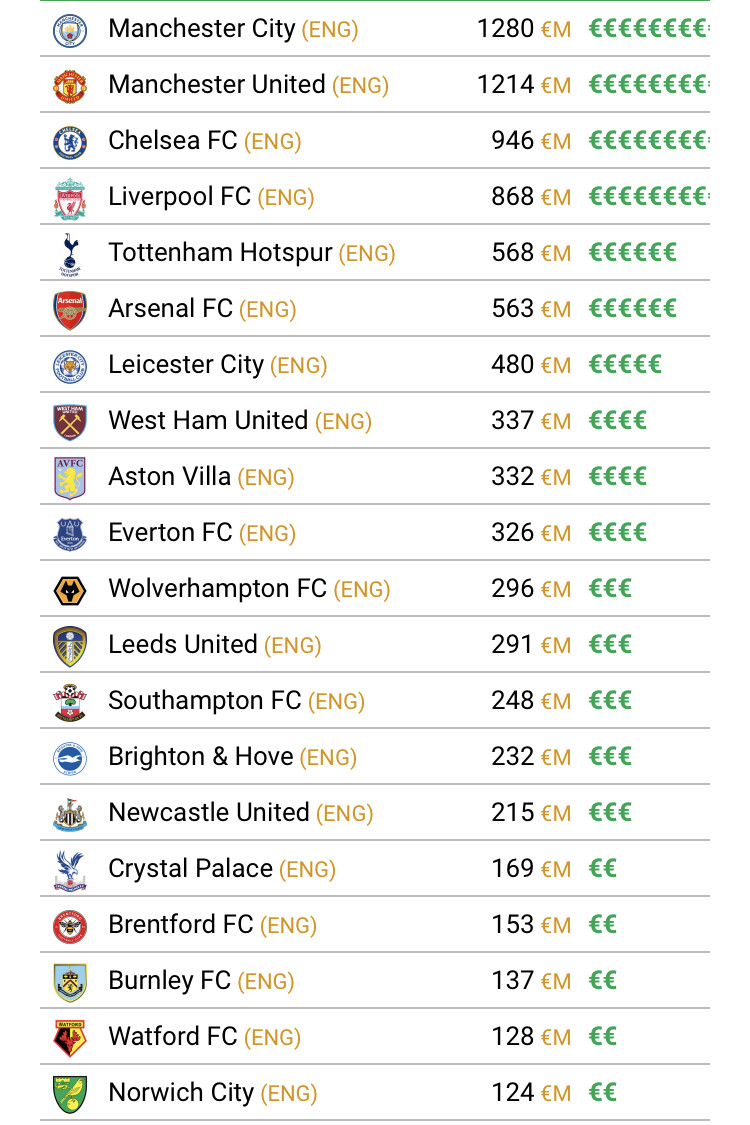
Task: Open the Brentford FC club name
Action: tap(181, 924)
